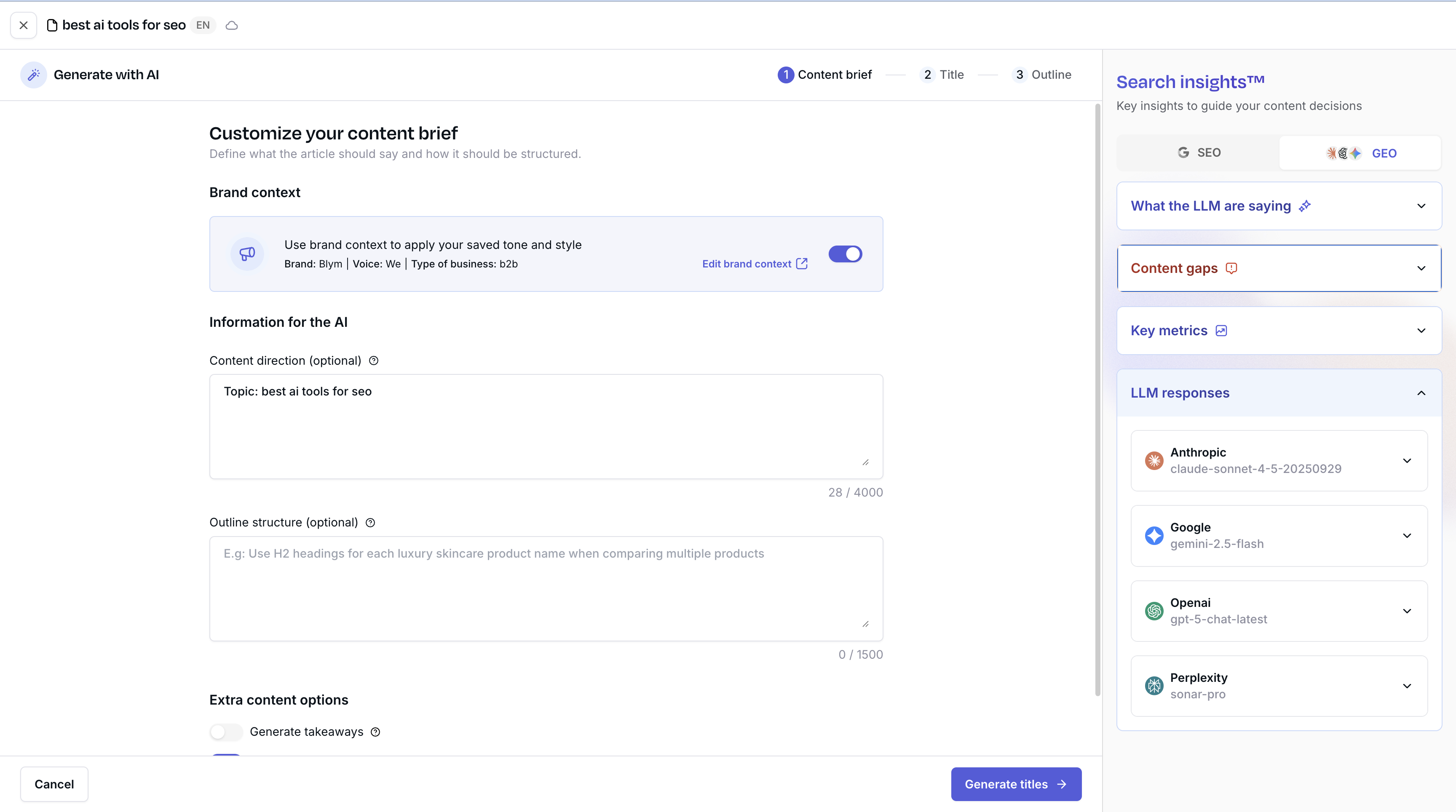1456x812 pixels.
Task: Click the main panel vertical scrollbar
Action: coord(1097,395)
